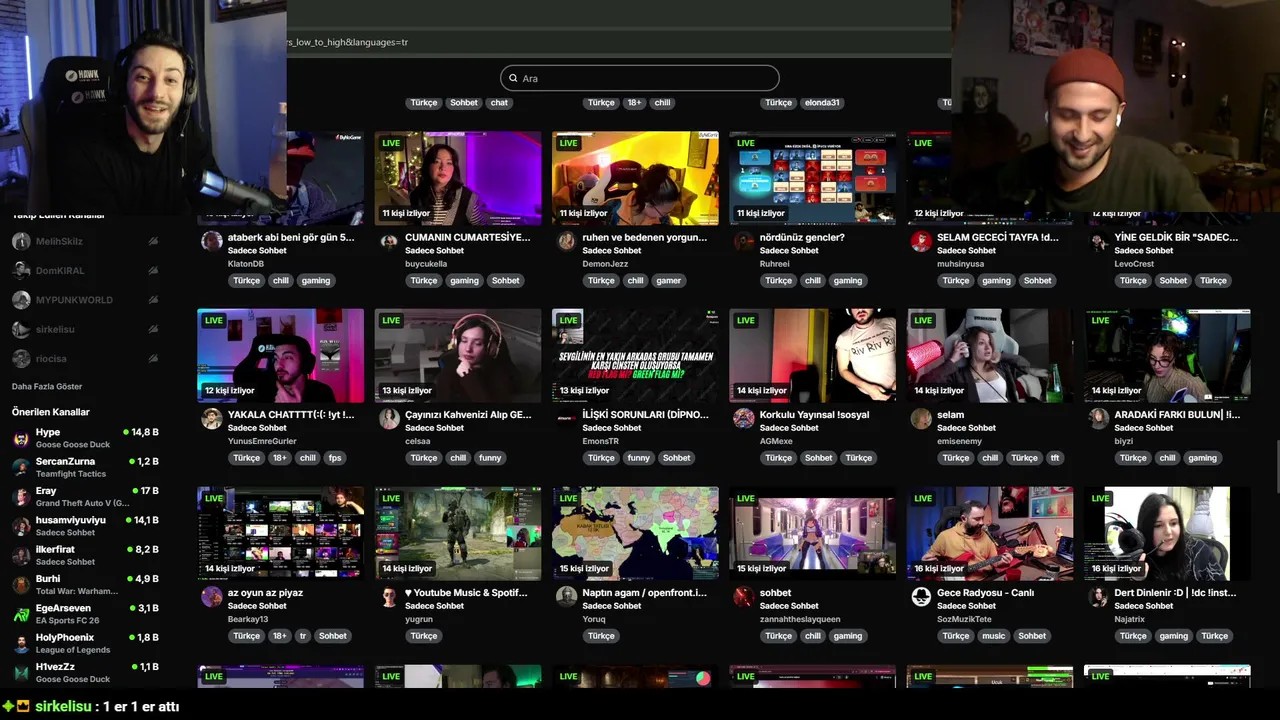
Task: Focus the Ara search field
Action: coord(640,78)
